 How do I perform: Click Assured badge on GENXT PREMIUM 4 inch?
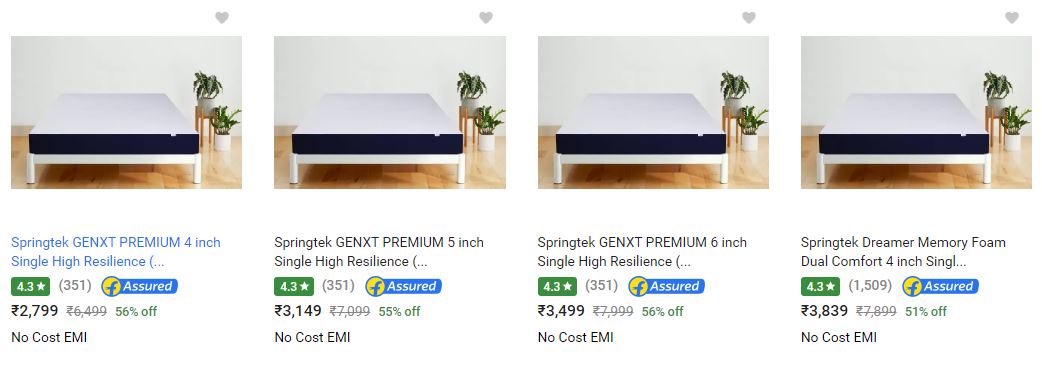click(x=140, y=286)
